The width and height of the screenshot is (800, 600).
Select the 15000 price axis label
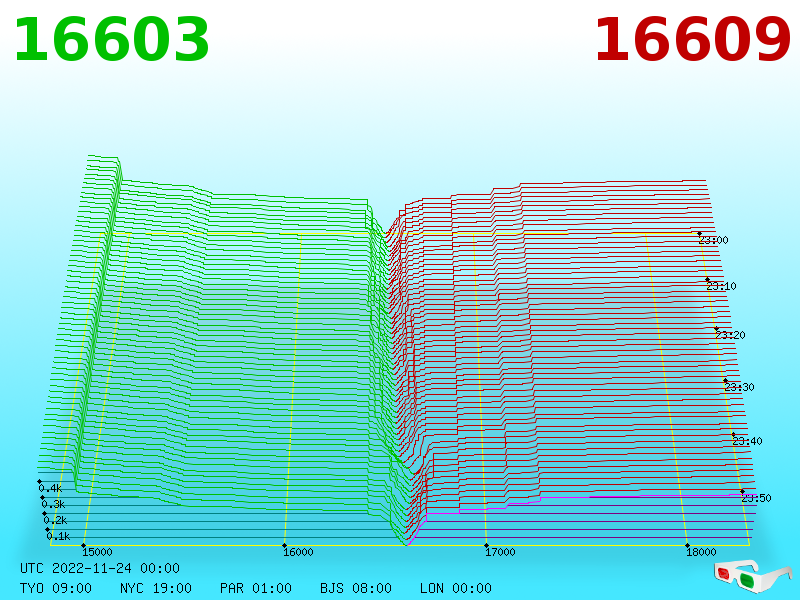(x=97, y=552)
